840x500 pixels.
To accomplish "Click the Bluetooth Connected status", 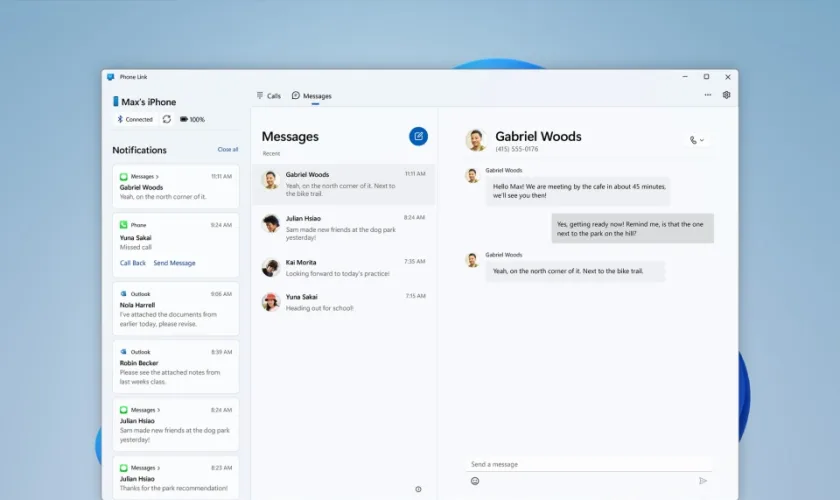I will [x=134, y=119].
